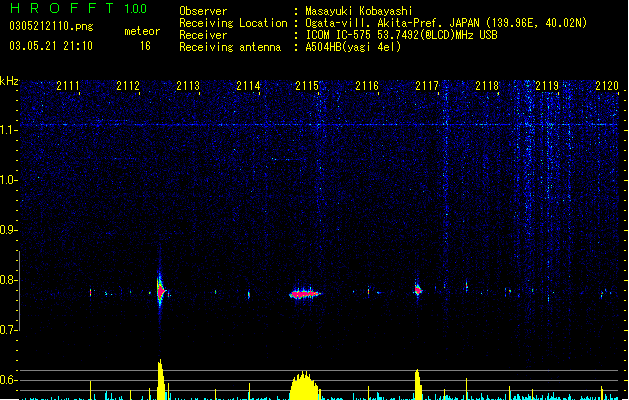This screenshot has height=400, width=629.
Task: Click the 2119 time marker label
Action: 547,86
